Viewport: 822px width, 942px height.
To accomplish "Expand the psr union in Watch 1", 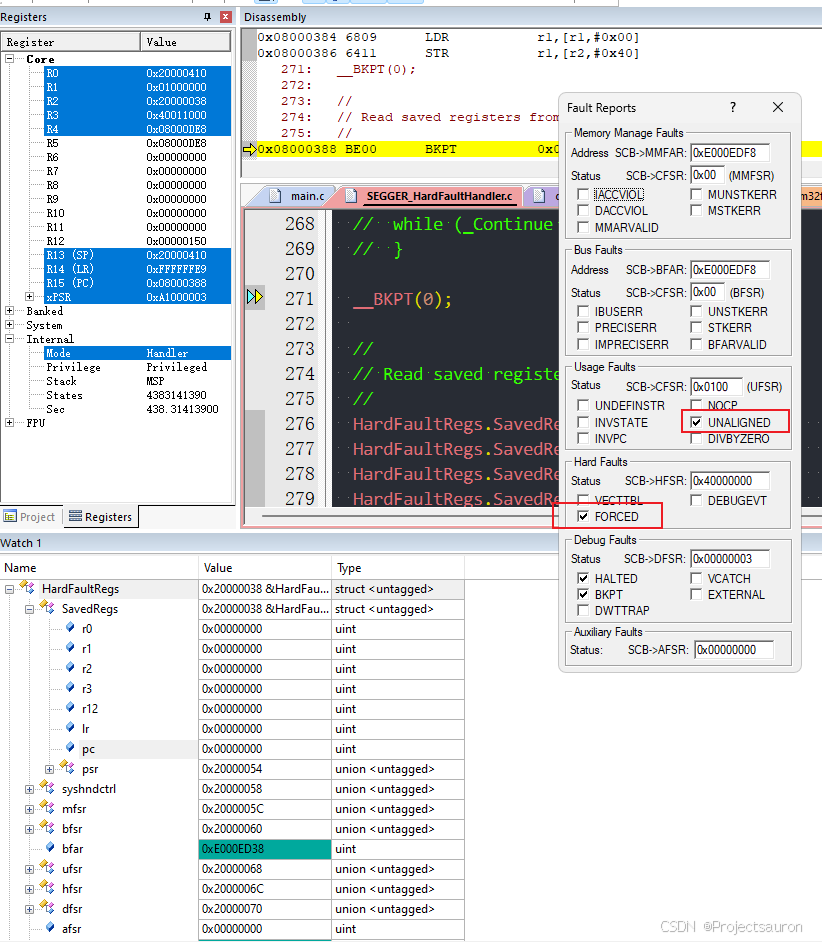I will 50,769.
